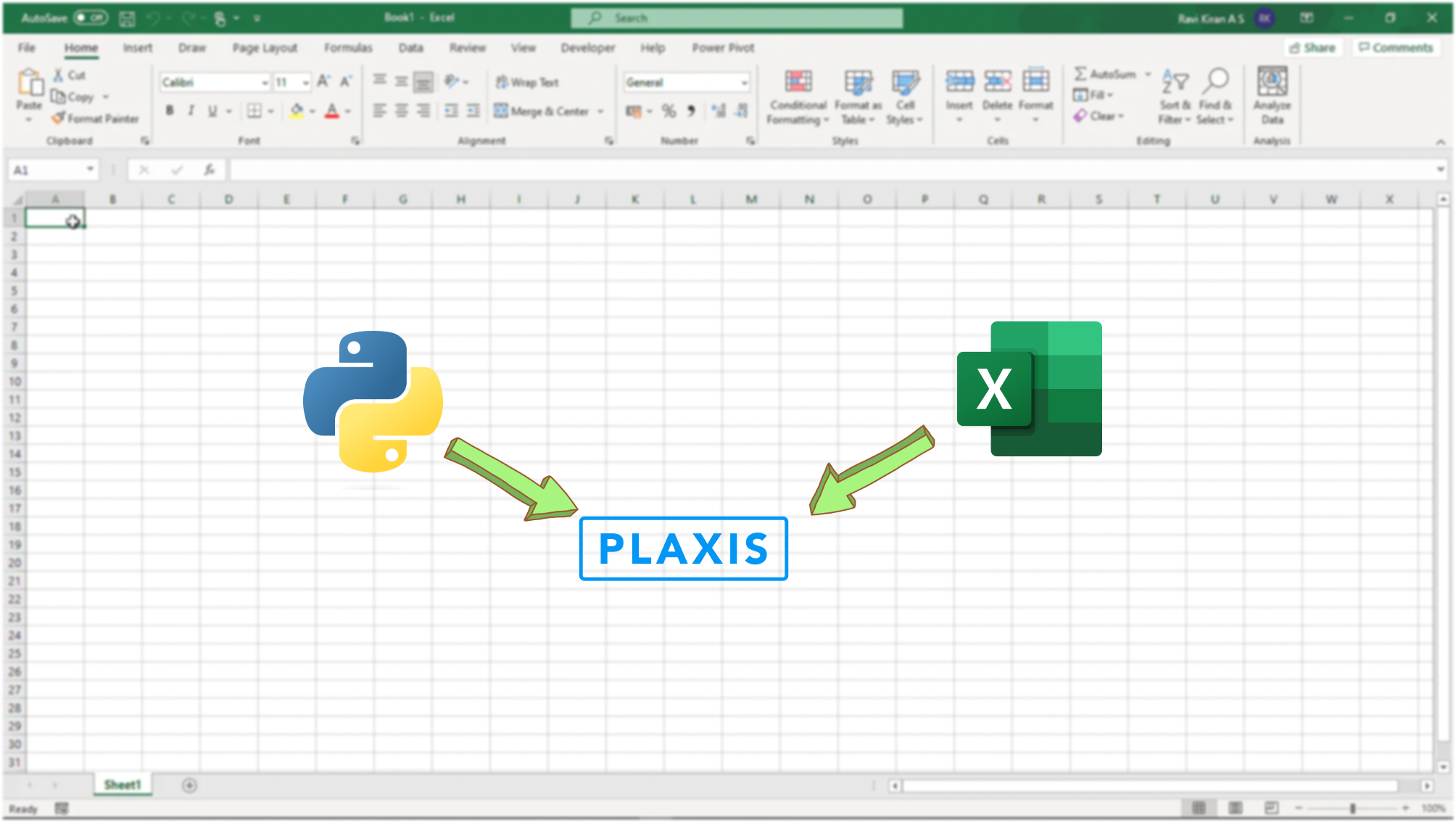Scroll down using vertical scrollbar
Image resolution: width=1456 pixels, height=822 pixels.
pos(1447,762)
